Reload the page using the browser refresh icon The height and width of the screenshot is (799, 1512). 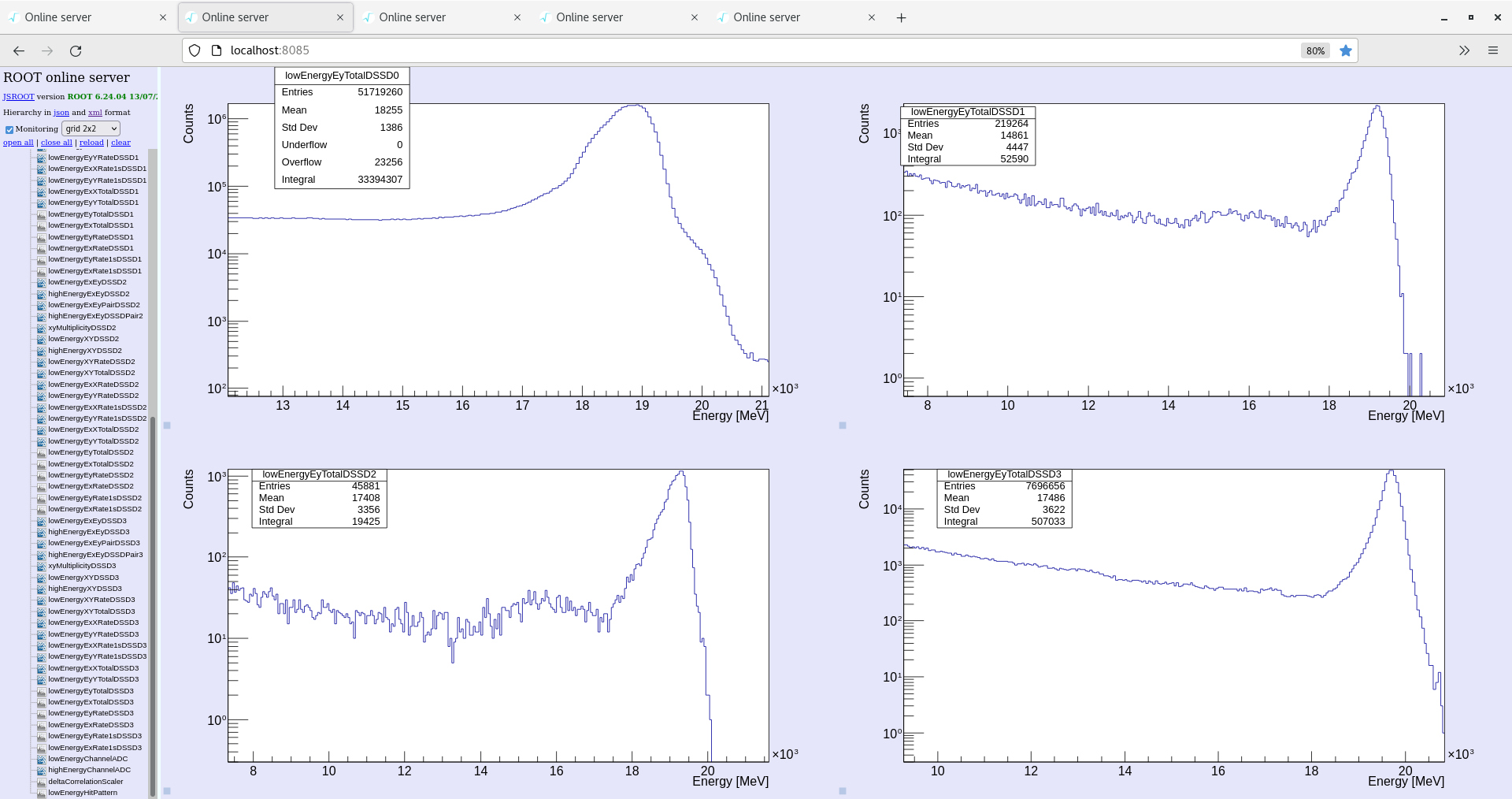[x=76, y=50]
